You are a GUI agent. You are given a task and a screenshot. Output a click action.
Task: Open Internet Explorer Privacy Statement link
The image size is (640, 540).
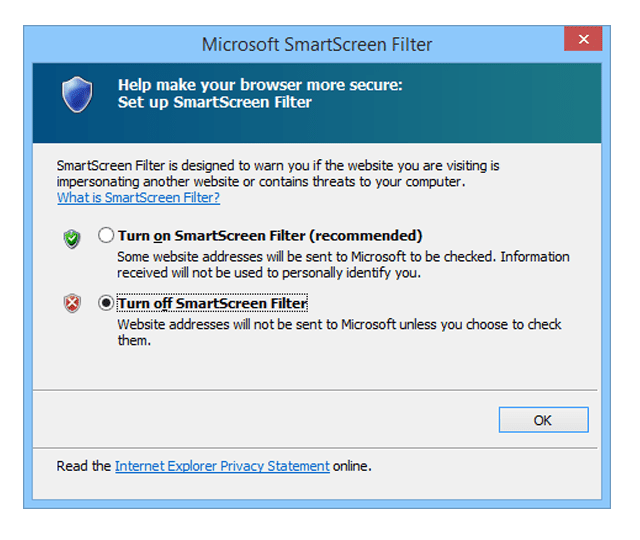(x=222, y=466)
